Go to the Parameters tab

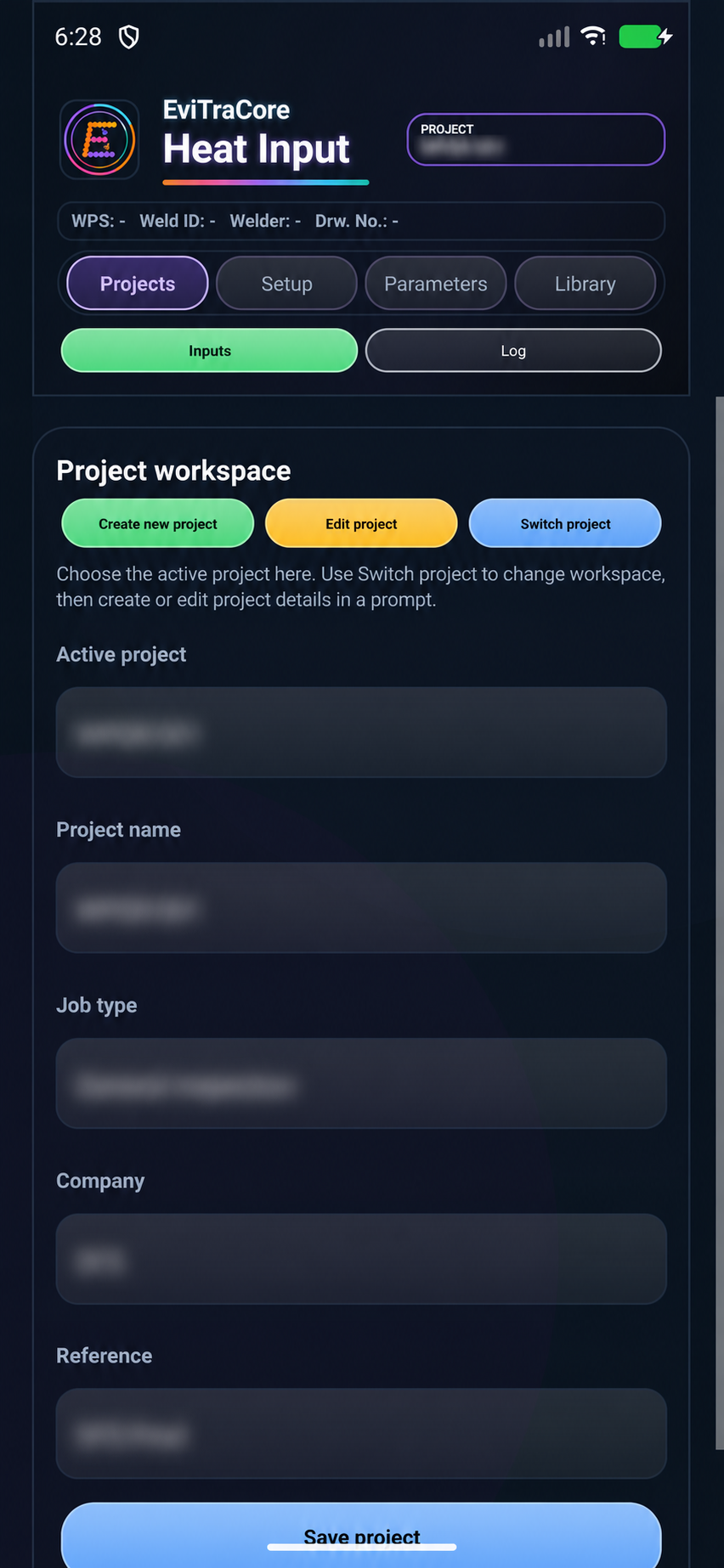coord(436,283)
